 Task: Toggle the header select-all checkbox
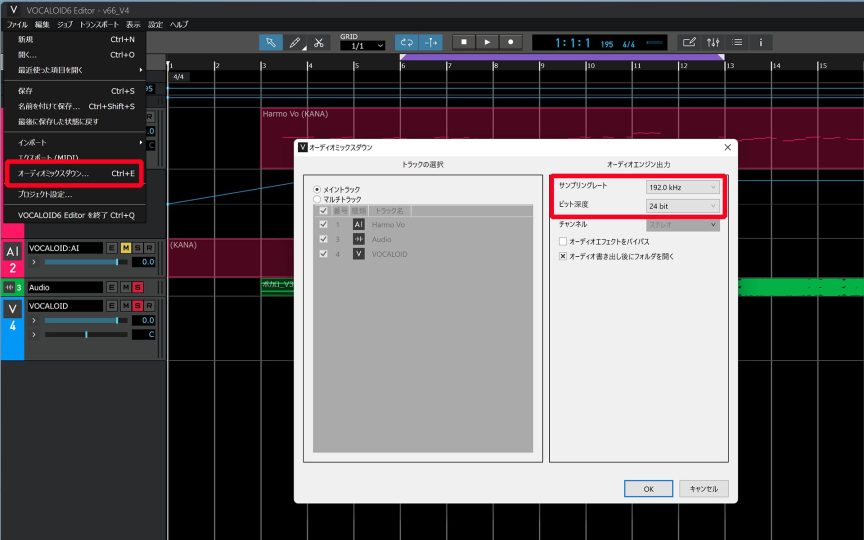[x=323, y=210]
